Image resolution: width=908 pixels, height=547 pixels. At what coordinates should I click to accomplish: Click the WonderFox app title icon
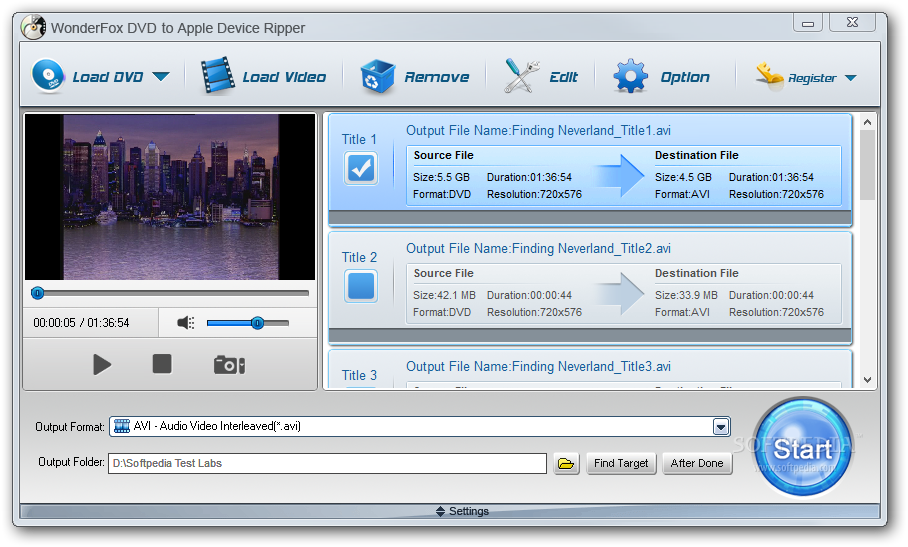[x=34, y=27]
